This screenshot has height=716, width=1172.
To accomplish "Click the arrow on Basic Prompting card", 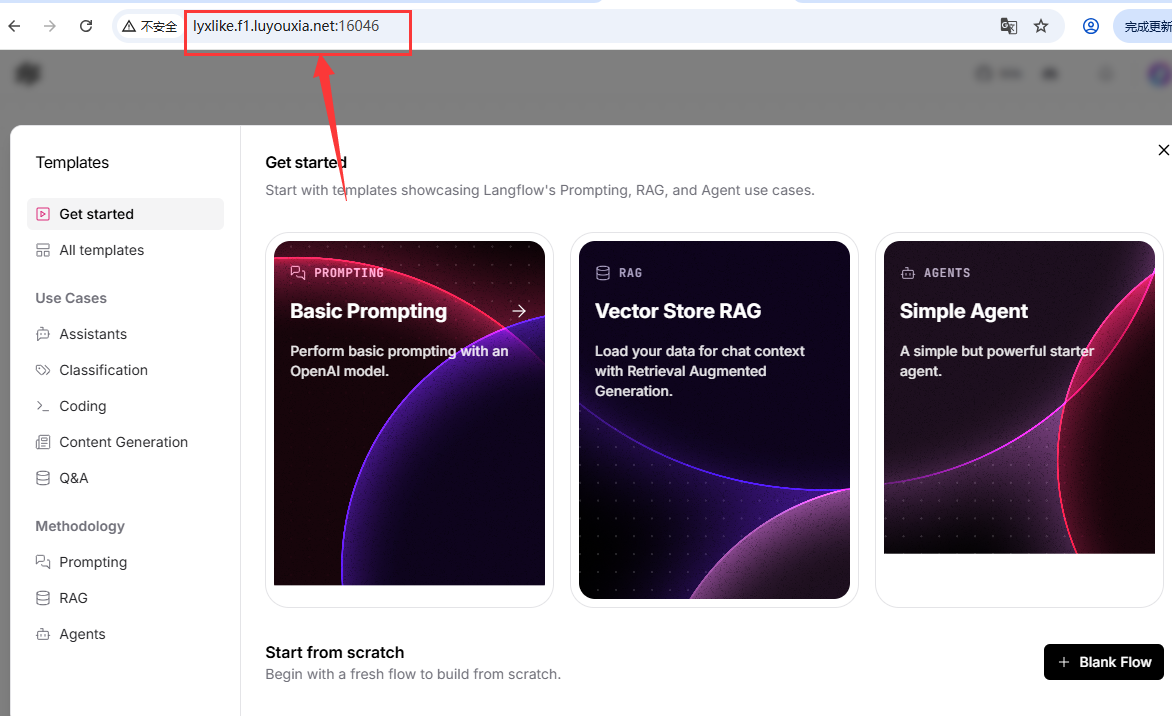I will click(519, 311).
